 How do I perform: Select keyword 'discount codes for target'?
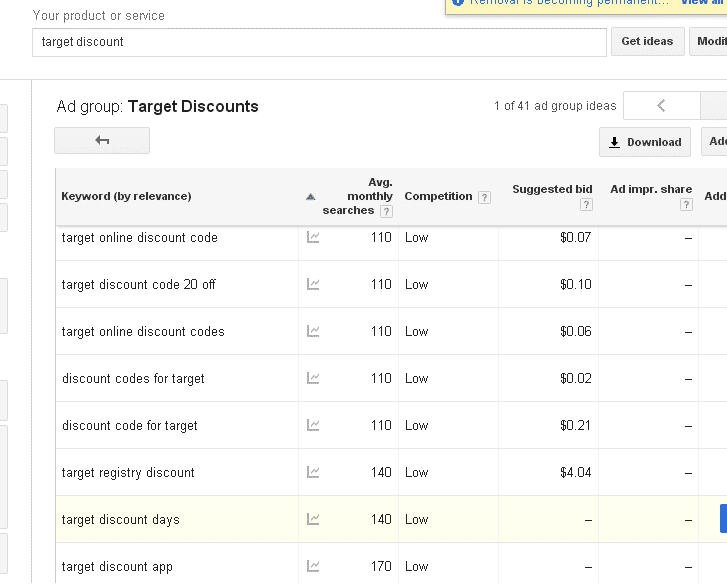(133, 379)
